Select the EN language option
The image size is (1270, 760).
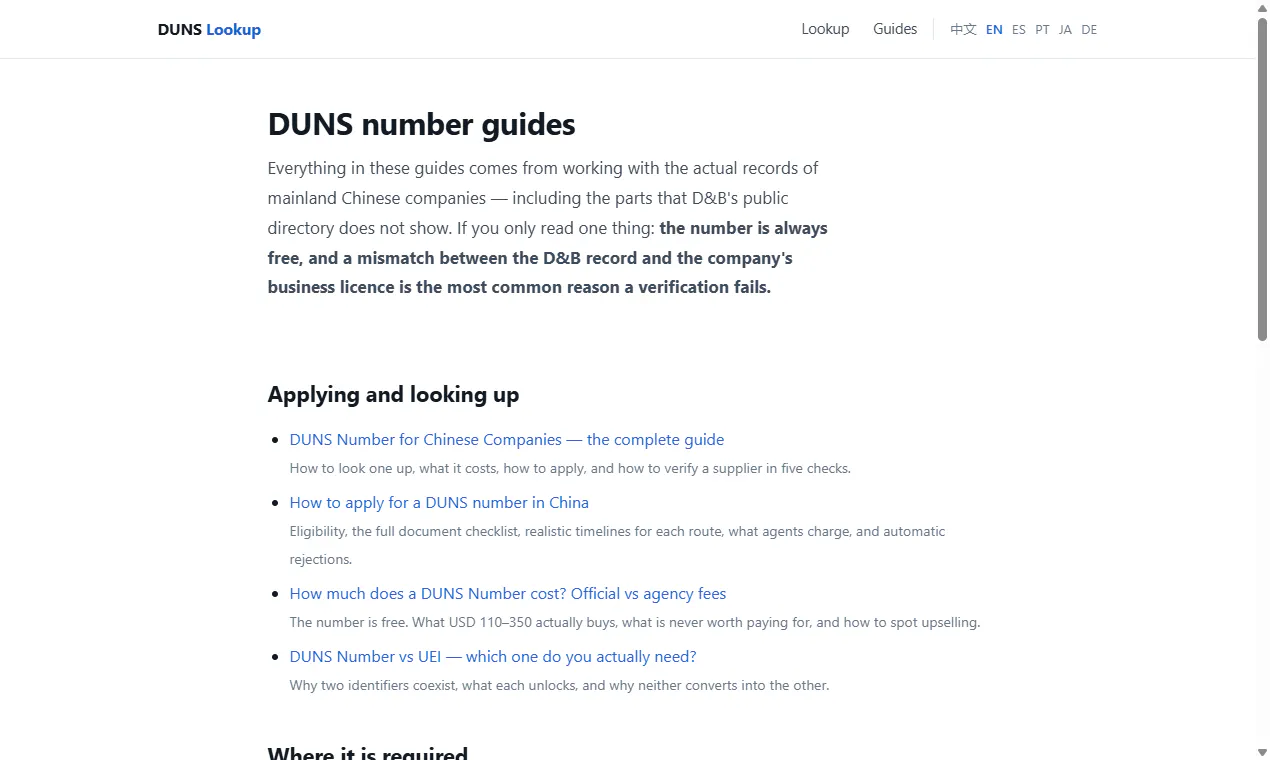coord(994,30)
